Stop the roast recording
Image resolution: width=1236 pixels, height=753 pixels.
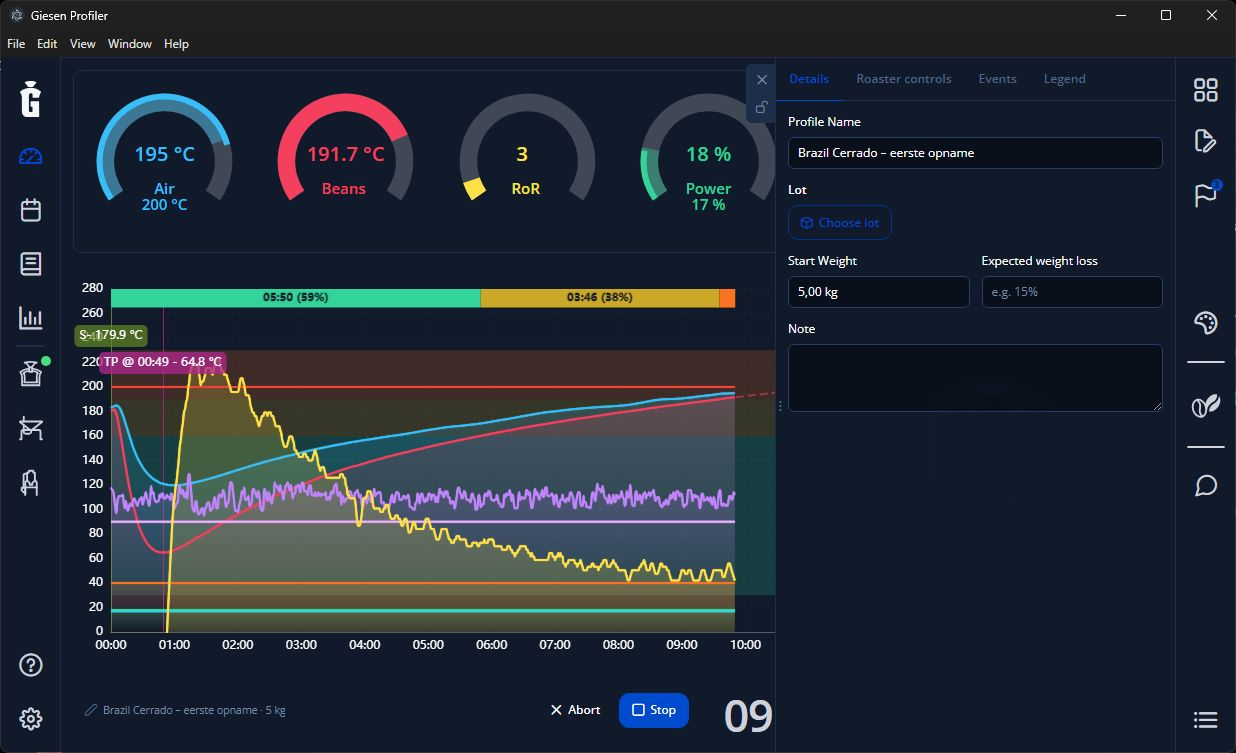[654, 710]
